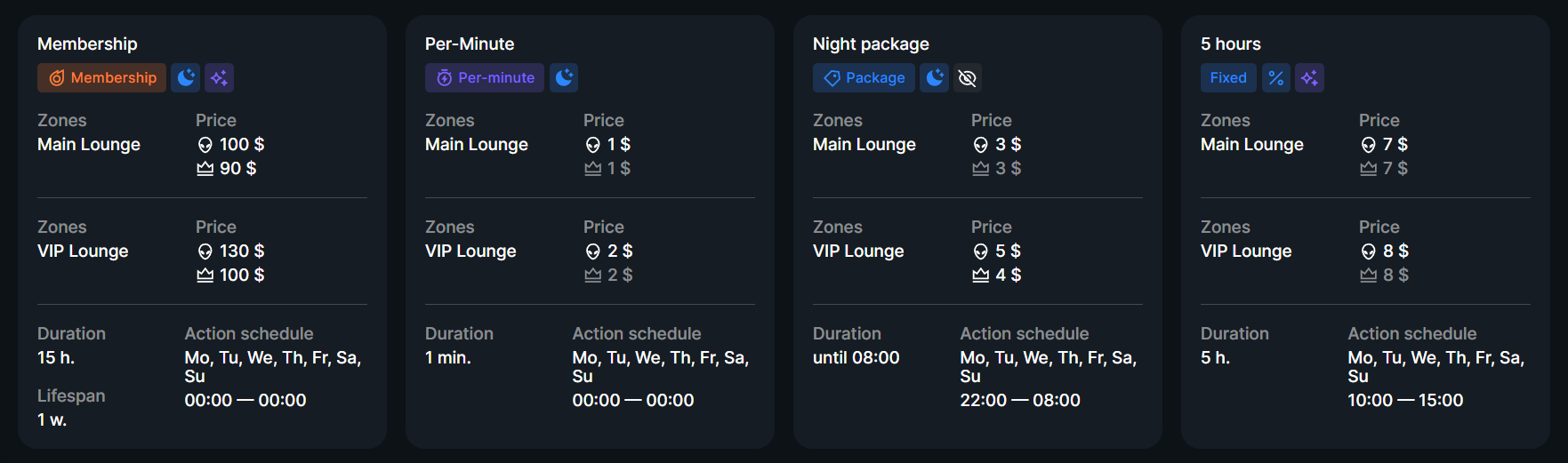Click the hidden-eye icon on Night package

point(968,78)
